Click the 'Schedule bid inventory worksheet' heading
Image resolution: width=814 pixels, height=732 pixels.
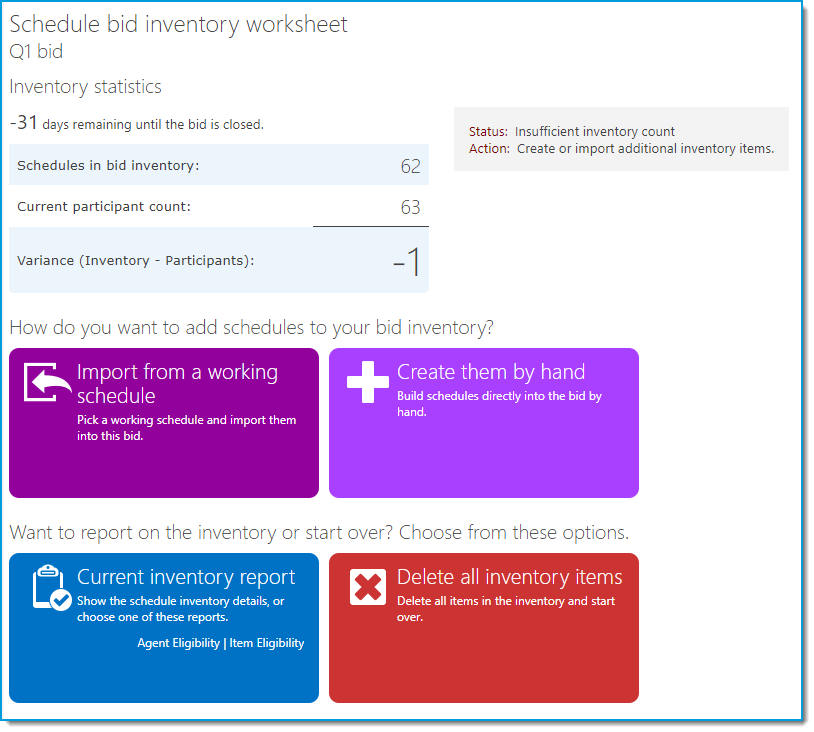point(179,25)
